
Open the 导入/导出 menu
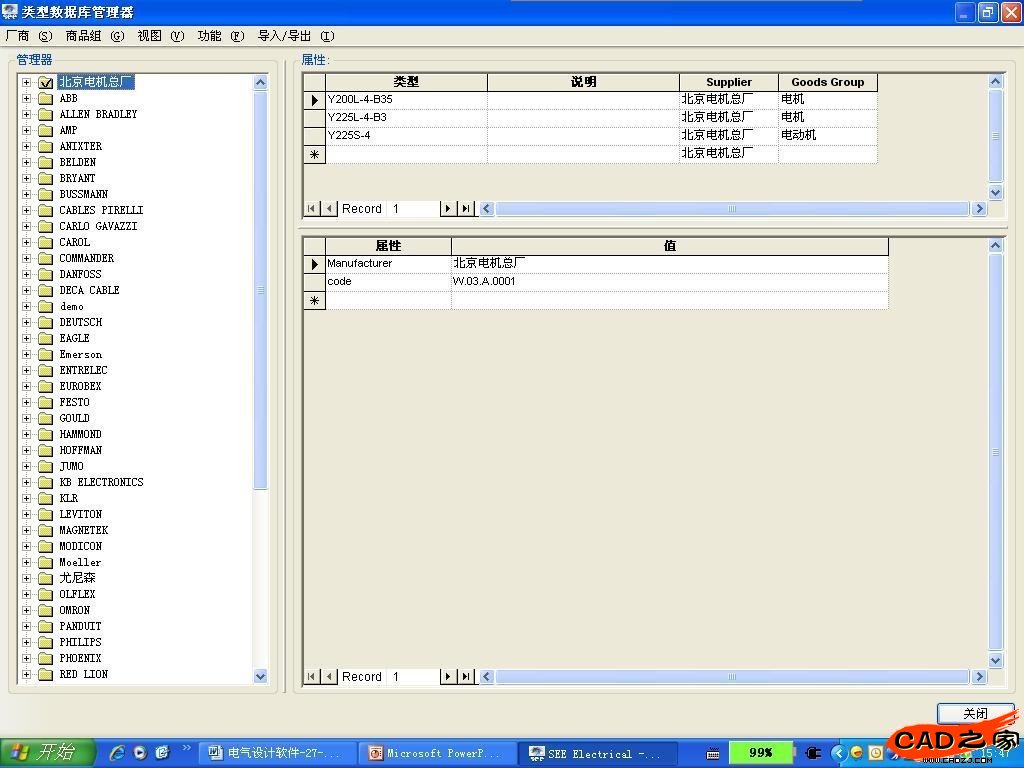pos(296,36)
